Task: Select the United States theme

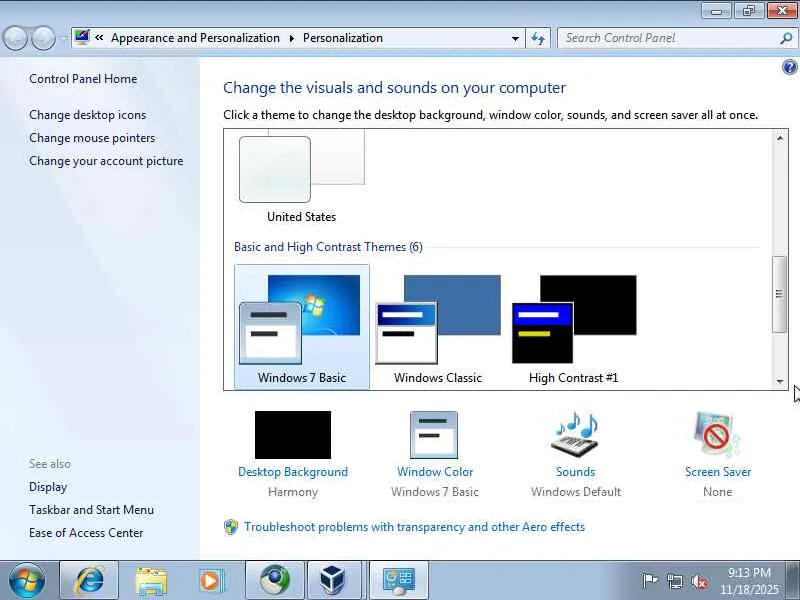Action: 302,177
